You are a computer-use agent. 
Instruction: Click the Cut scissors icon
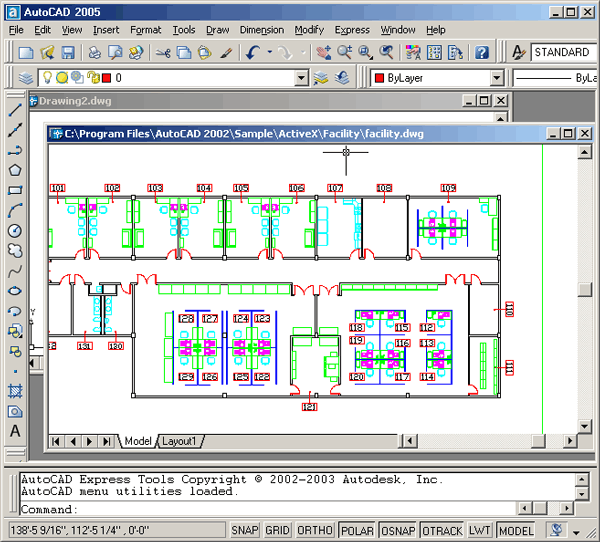point(163,52)
